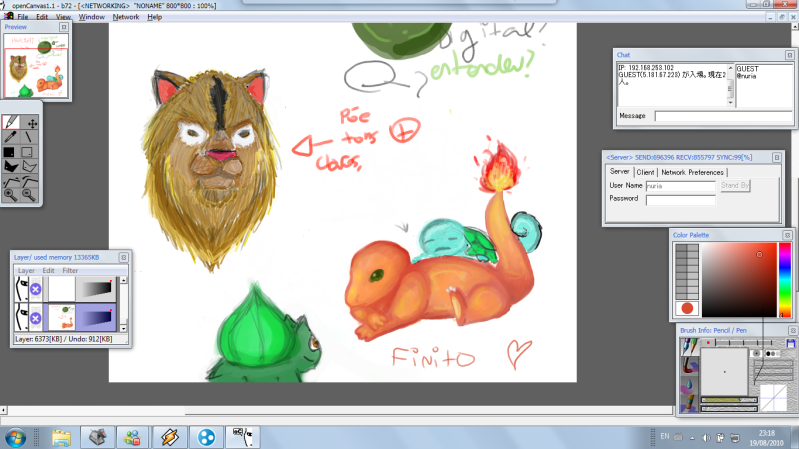Click the rainbow hue strip
Image resolution: width=799 pixels, height=449 pixels.
785,280
